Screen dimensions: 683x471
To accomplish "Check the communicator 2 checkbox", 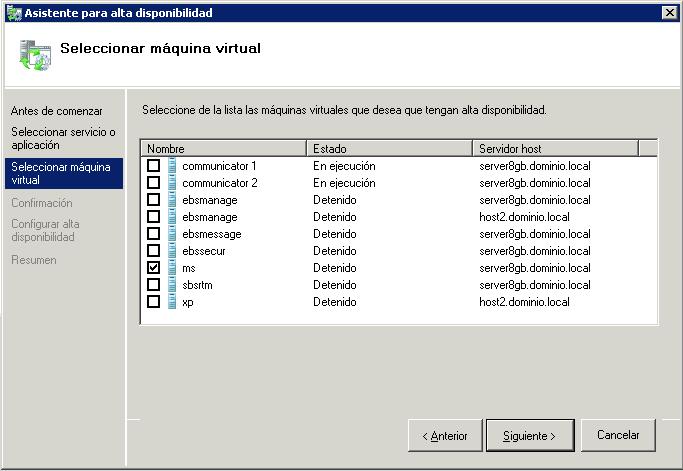I will pyautogui.click(x=153, y=183).
